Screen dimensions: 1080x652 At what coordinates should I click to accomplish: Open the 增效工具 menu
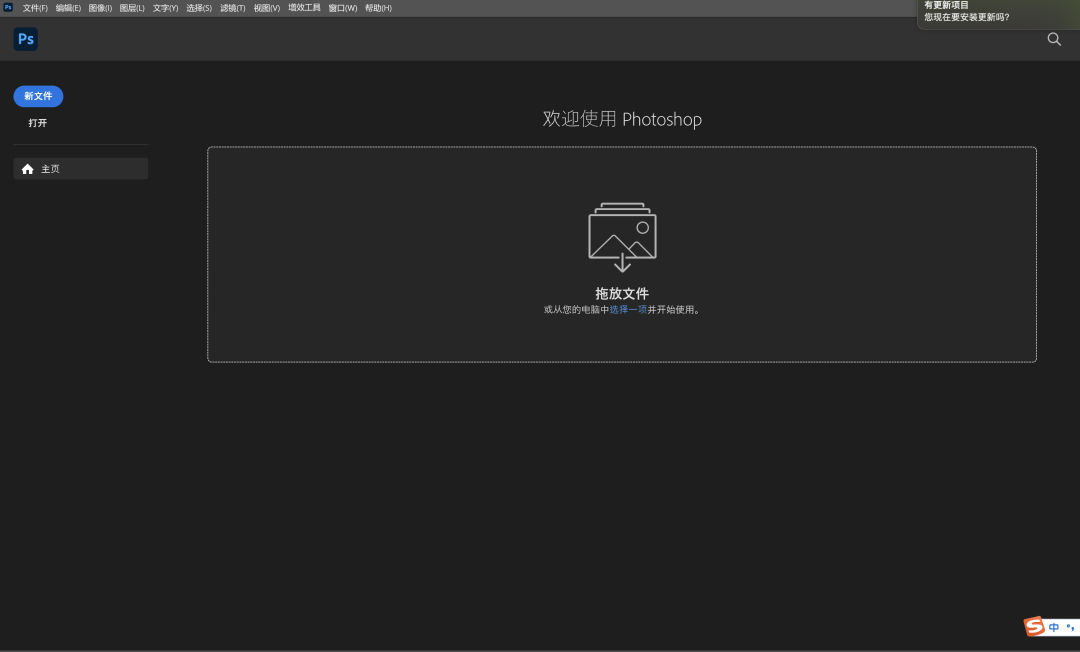tap(304, 8)
